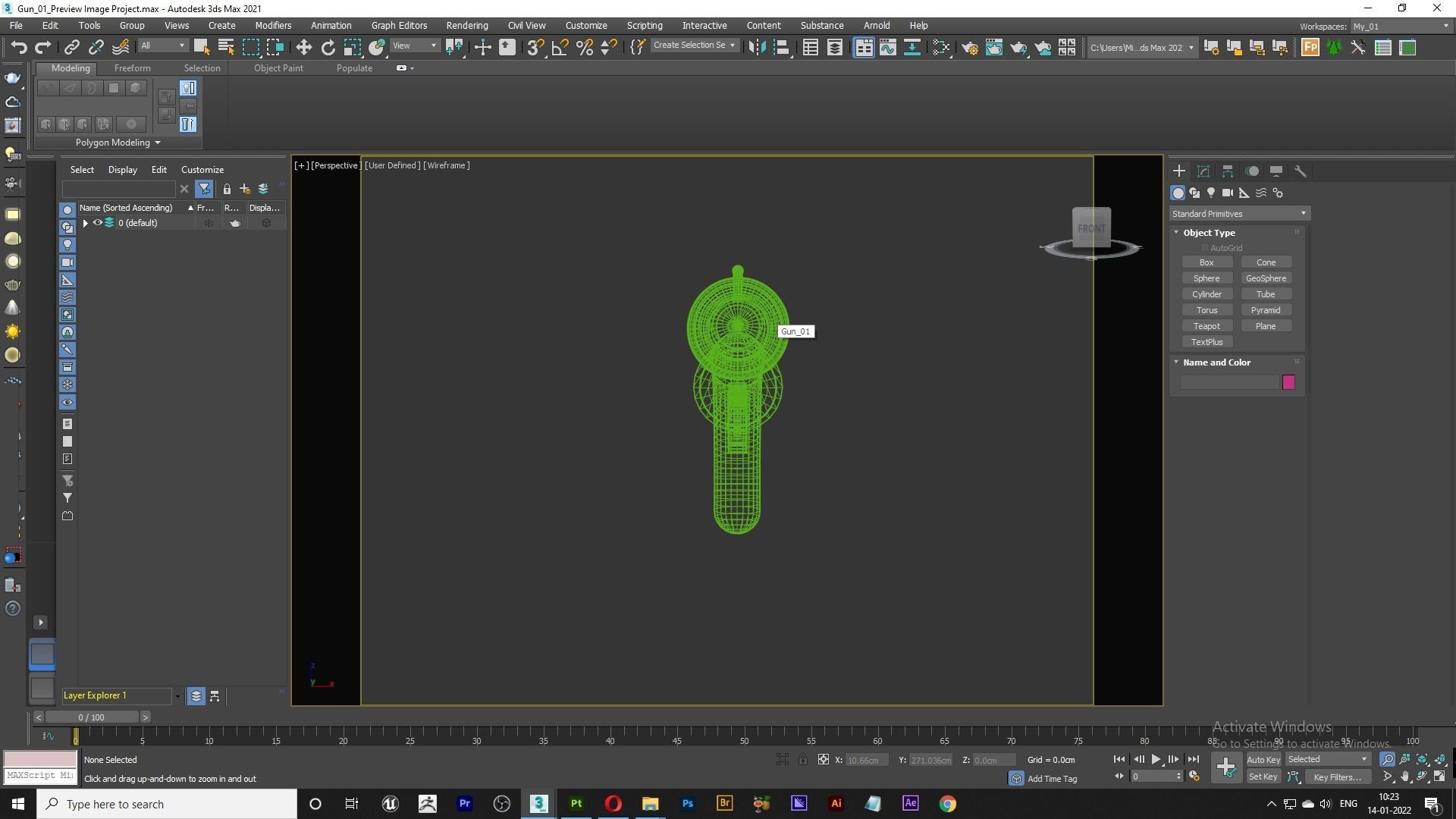This screenshot has height=819, width=1456.
Task: Toggle the Selection Lock icon in status bar
Action: pos(803,760)
